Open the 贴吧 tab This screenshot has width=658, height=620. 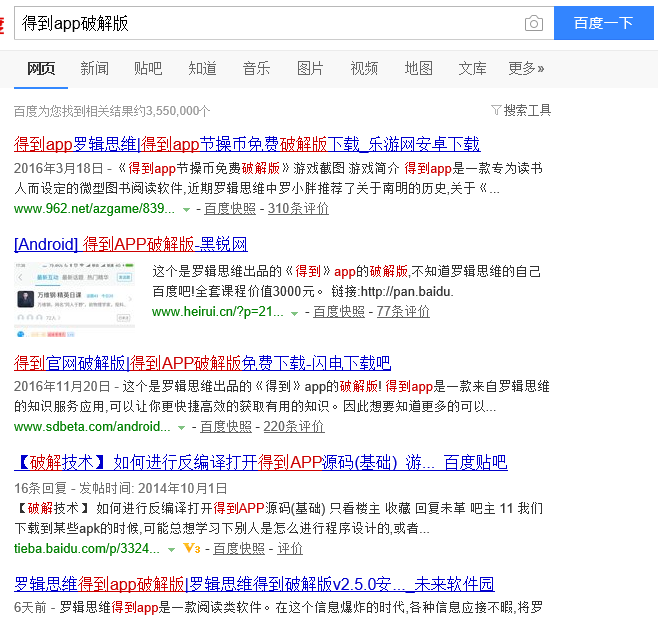pos(148,68)
